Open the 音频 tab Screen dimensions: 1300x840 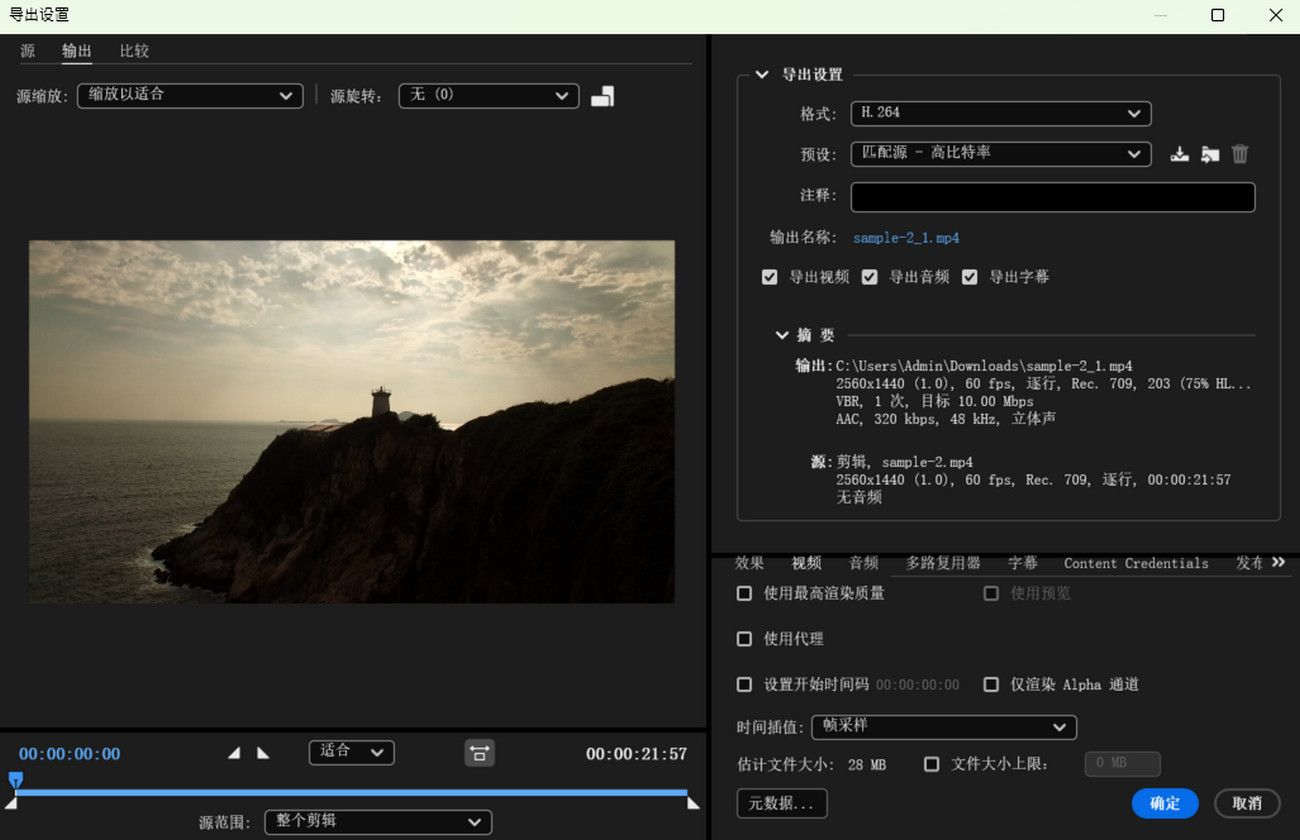[863, 563]
